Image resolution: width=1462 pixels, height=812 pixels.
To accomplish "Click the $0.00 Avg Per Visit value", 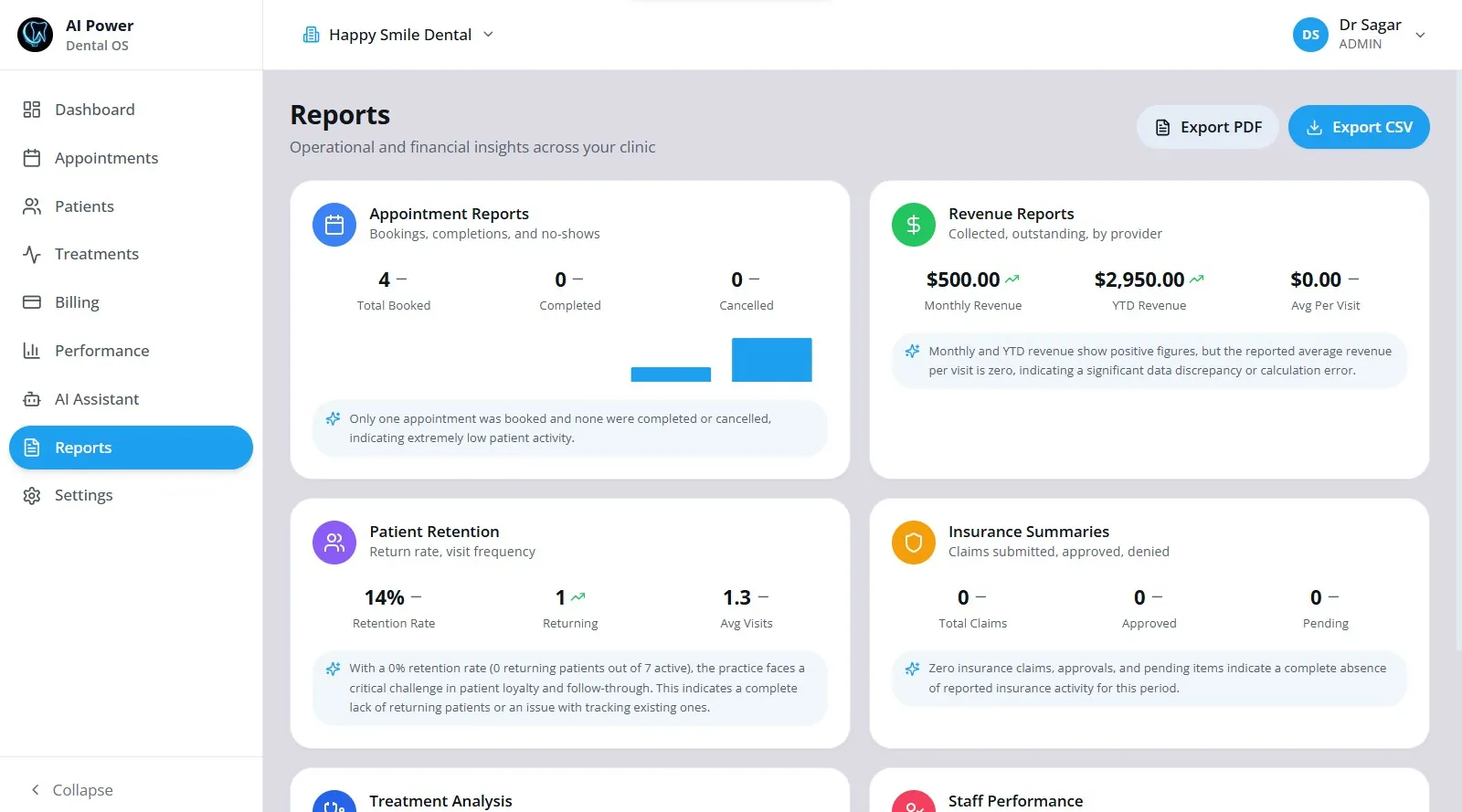I will click(1316, 279).
